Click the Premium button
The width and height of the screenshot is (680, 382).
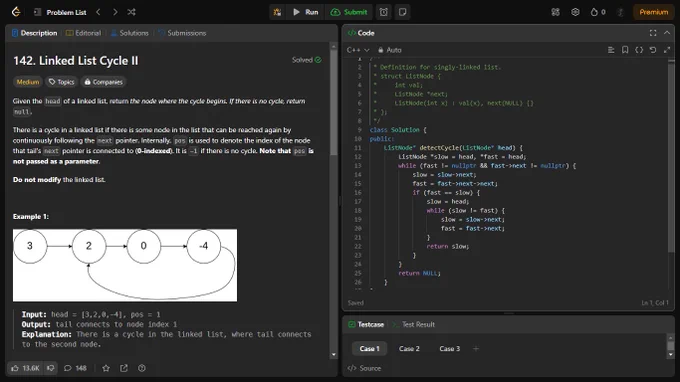(x=654, y=12)
